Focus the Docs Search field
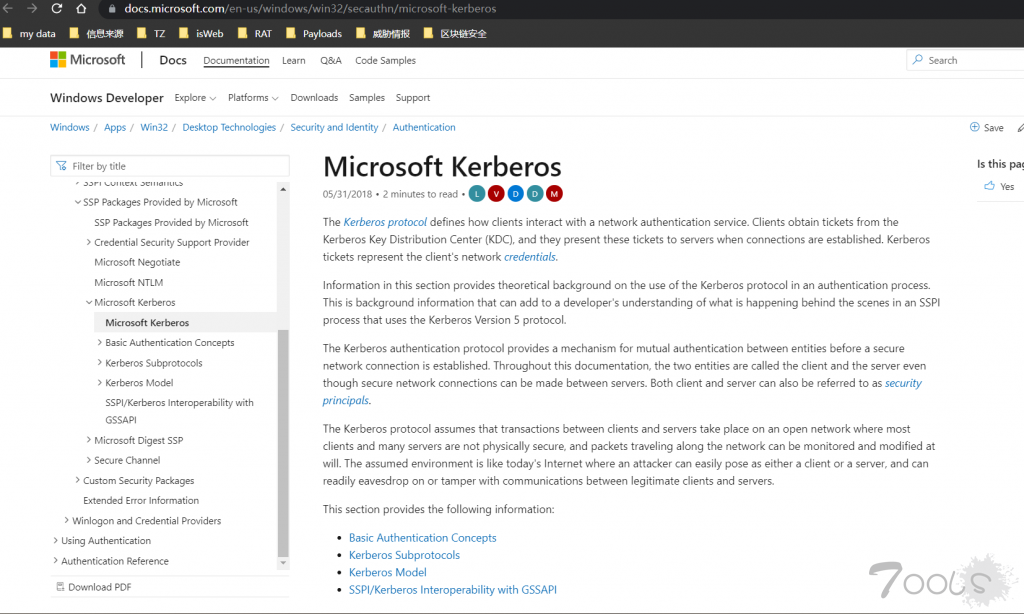The width and height of the screenshot is (1024, 614). [x=967, y=60]
